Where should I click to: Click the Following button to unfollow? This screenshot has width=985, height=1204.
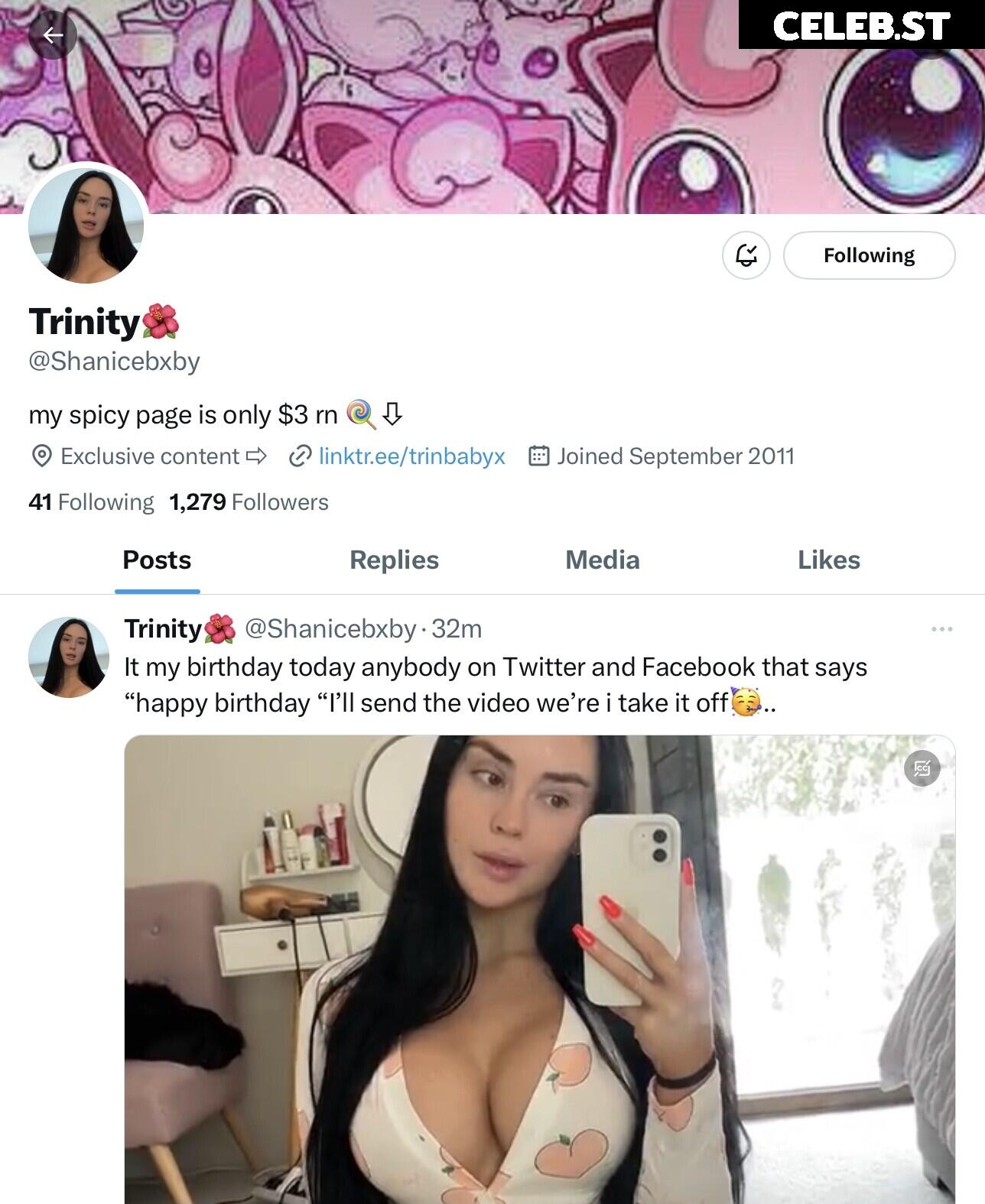tap(869, 255)
